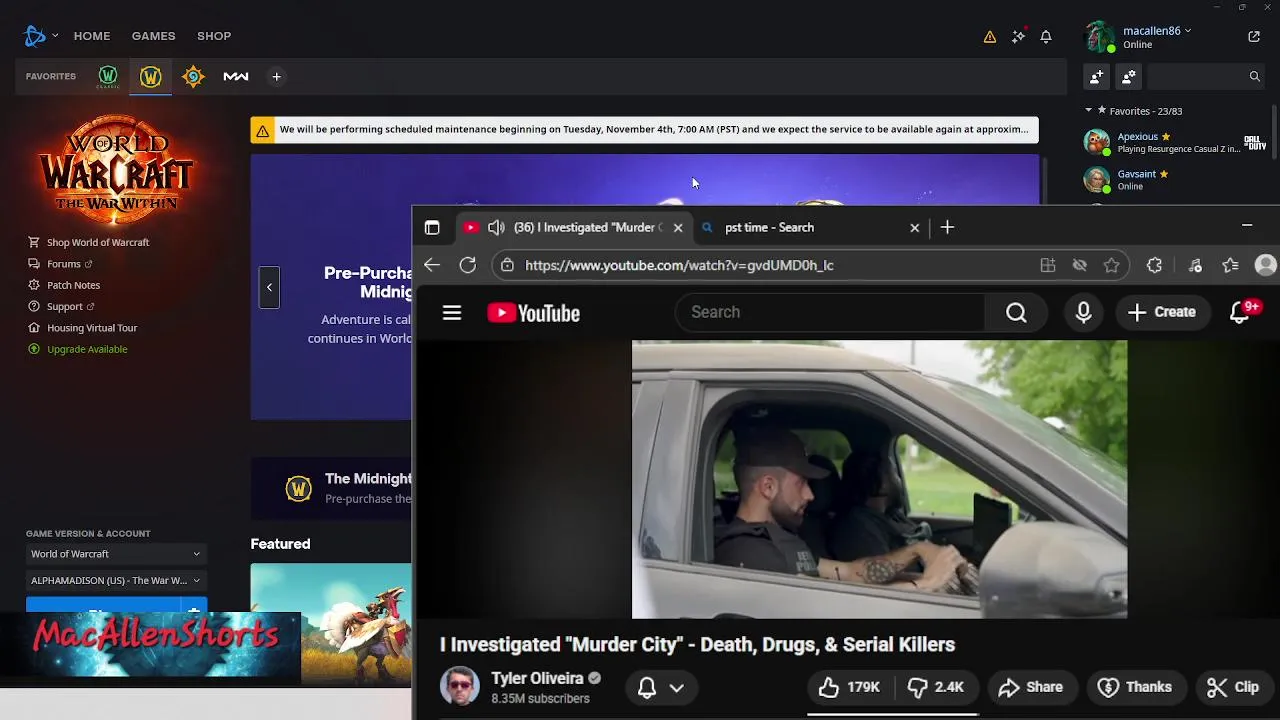This screenshot has width=1280, height=720.
Task: Click Apexious friend avatar
Action: (1097, 142)
